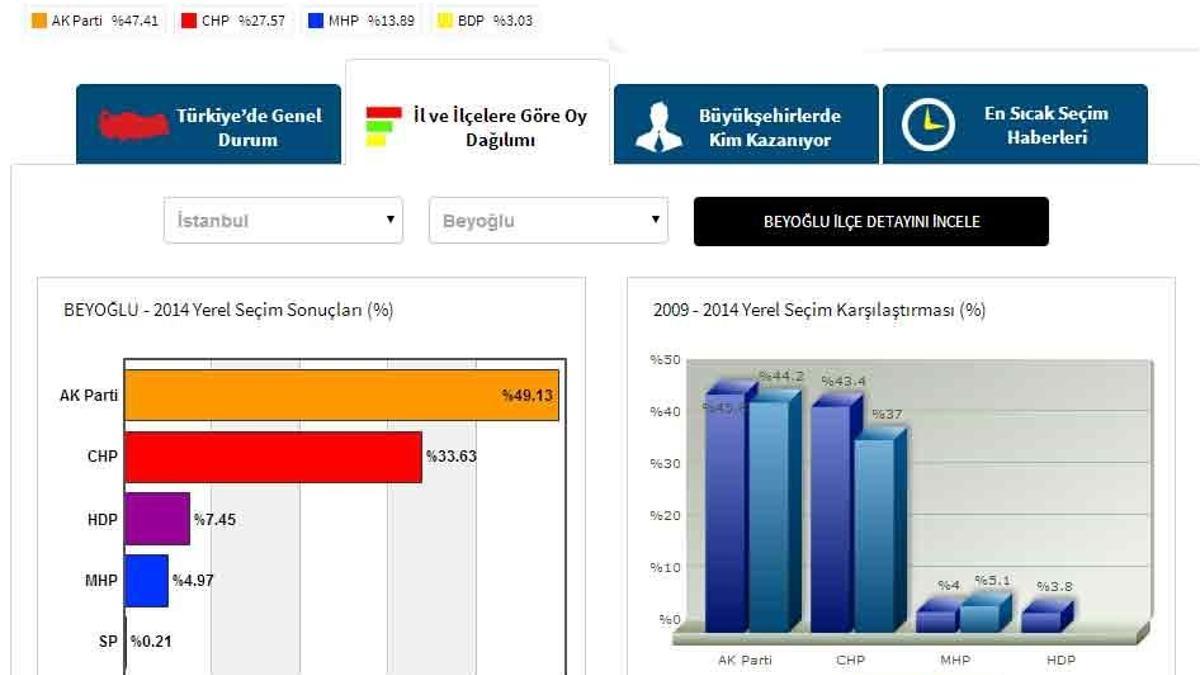
Task: Click the blue MHP legend swatch
Action: tap(316, 20)
